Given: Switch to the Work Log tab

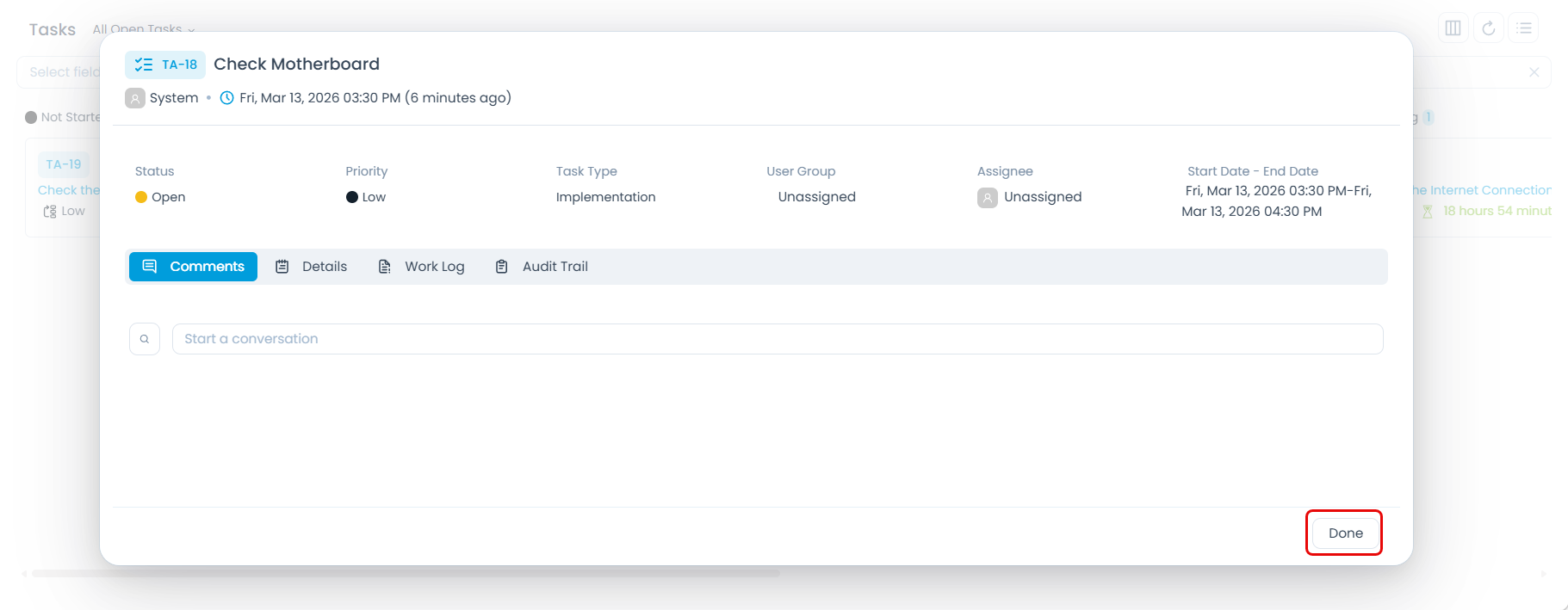Looking at the screenshot, I should (422, 267).
